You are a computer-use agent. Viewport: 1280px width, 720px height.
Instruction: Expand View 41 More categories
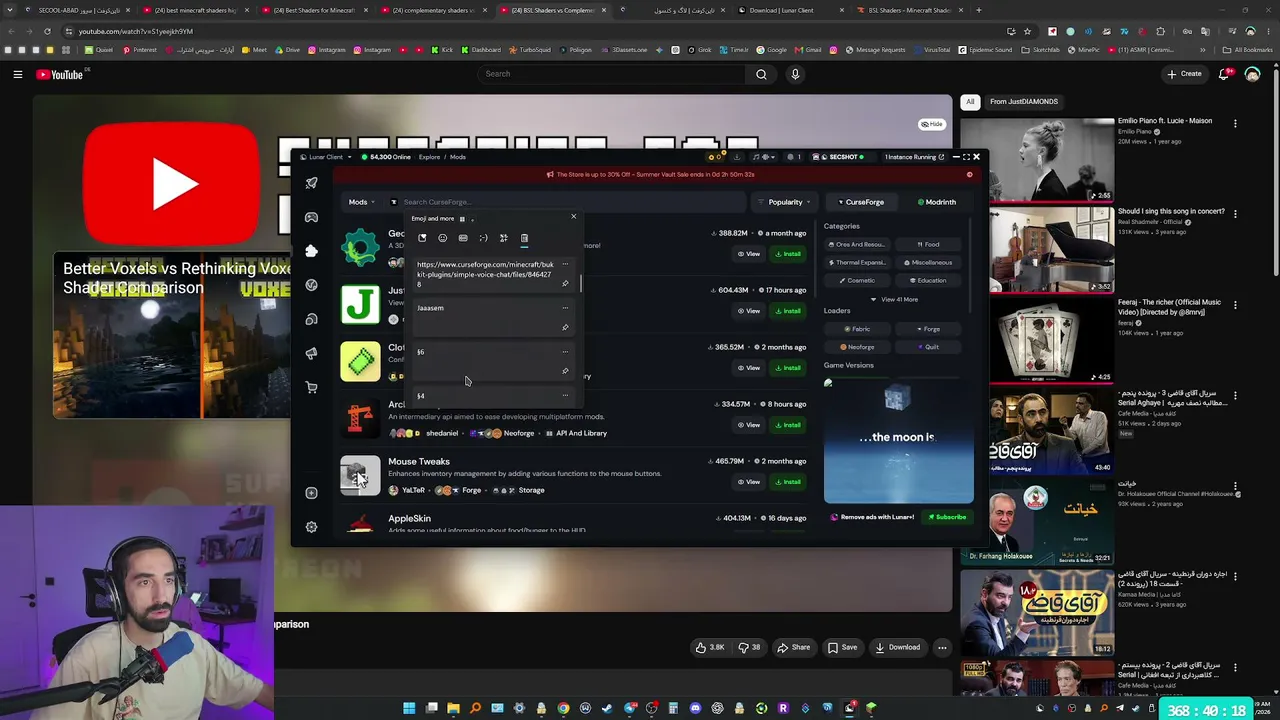pyautogui.click(x=895, y=299)
